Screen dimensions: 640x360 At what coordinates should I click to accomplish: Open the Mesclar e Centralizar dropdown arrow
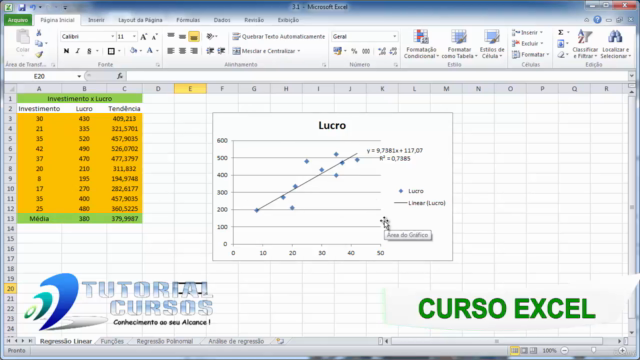point(299,51)
